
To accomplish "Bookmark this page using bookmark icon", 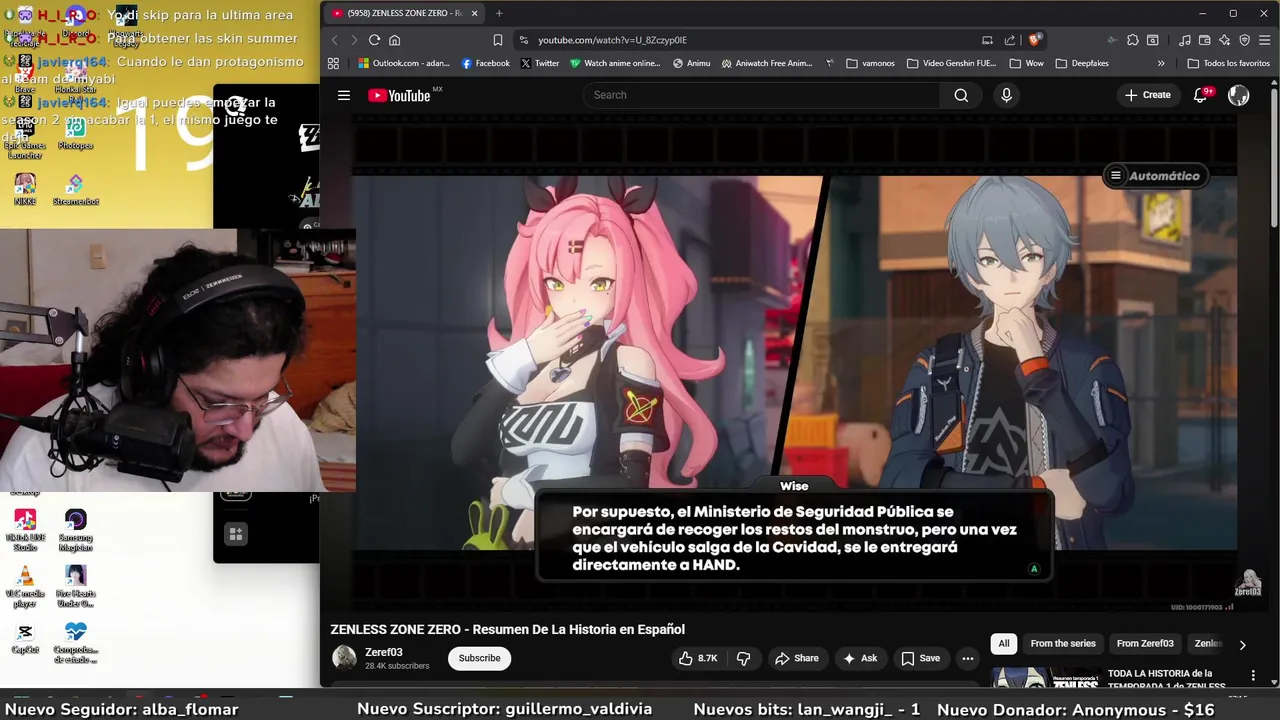I will pos(497,40).
